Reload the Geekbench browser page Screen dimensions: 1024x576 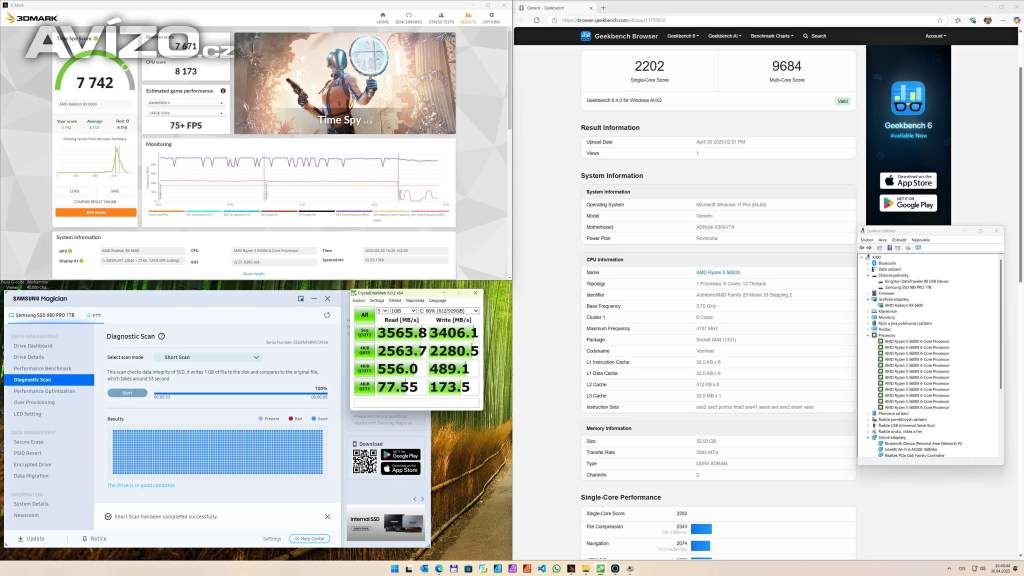tap(537, 20)
